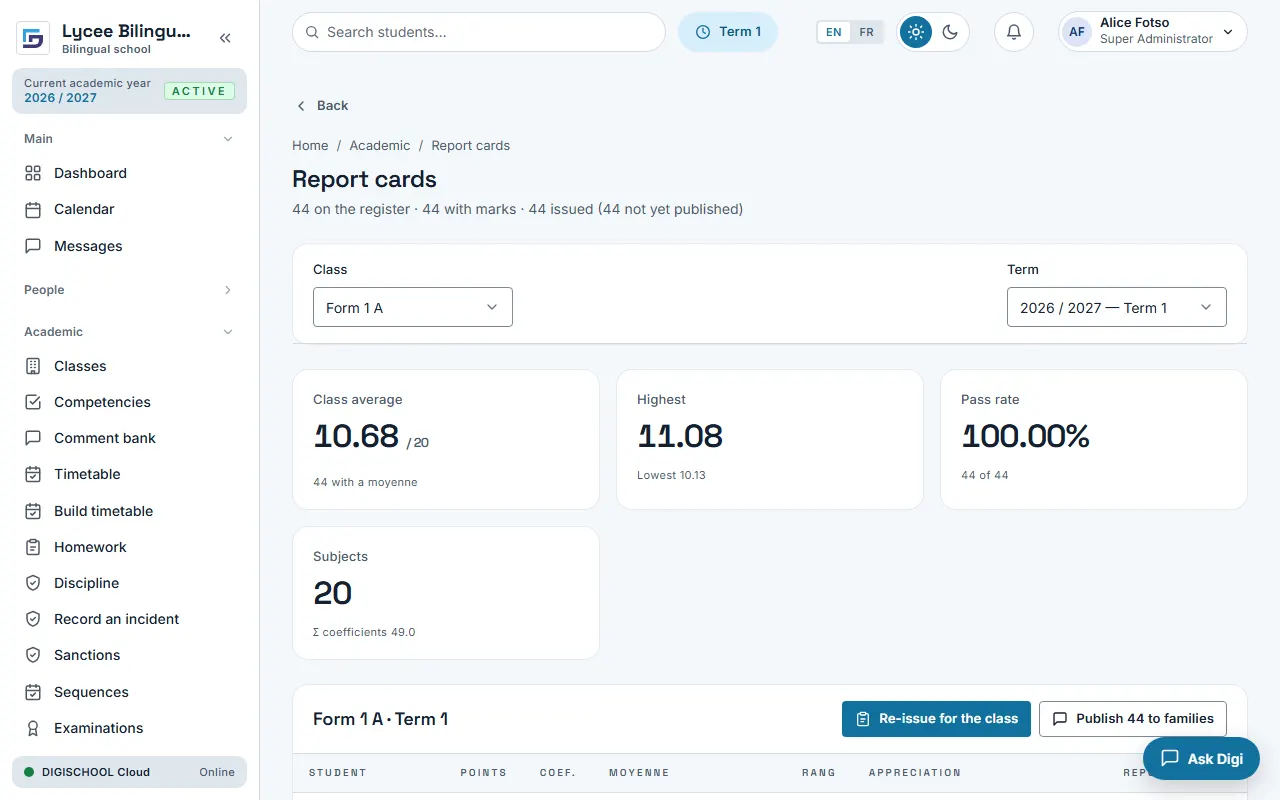
Task: Collapse the Academic sidebar section
Action: pos(129,332)
